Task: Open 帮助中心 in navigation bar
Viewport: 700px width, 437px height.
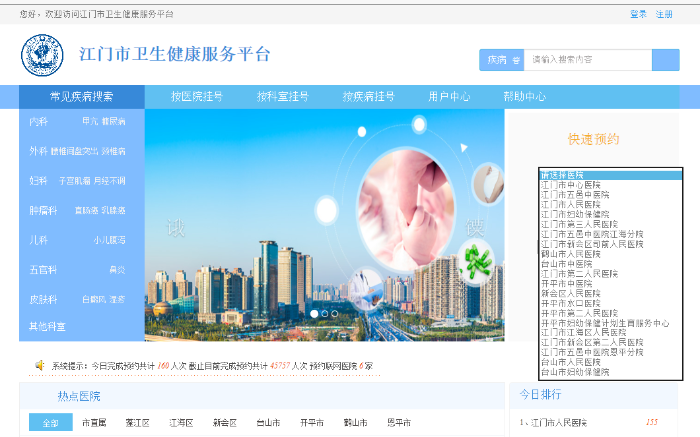Action: coord(525,96)
